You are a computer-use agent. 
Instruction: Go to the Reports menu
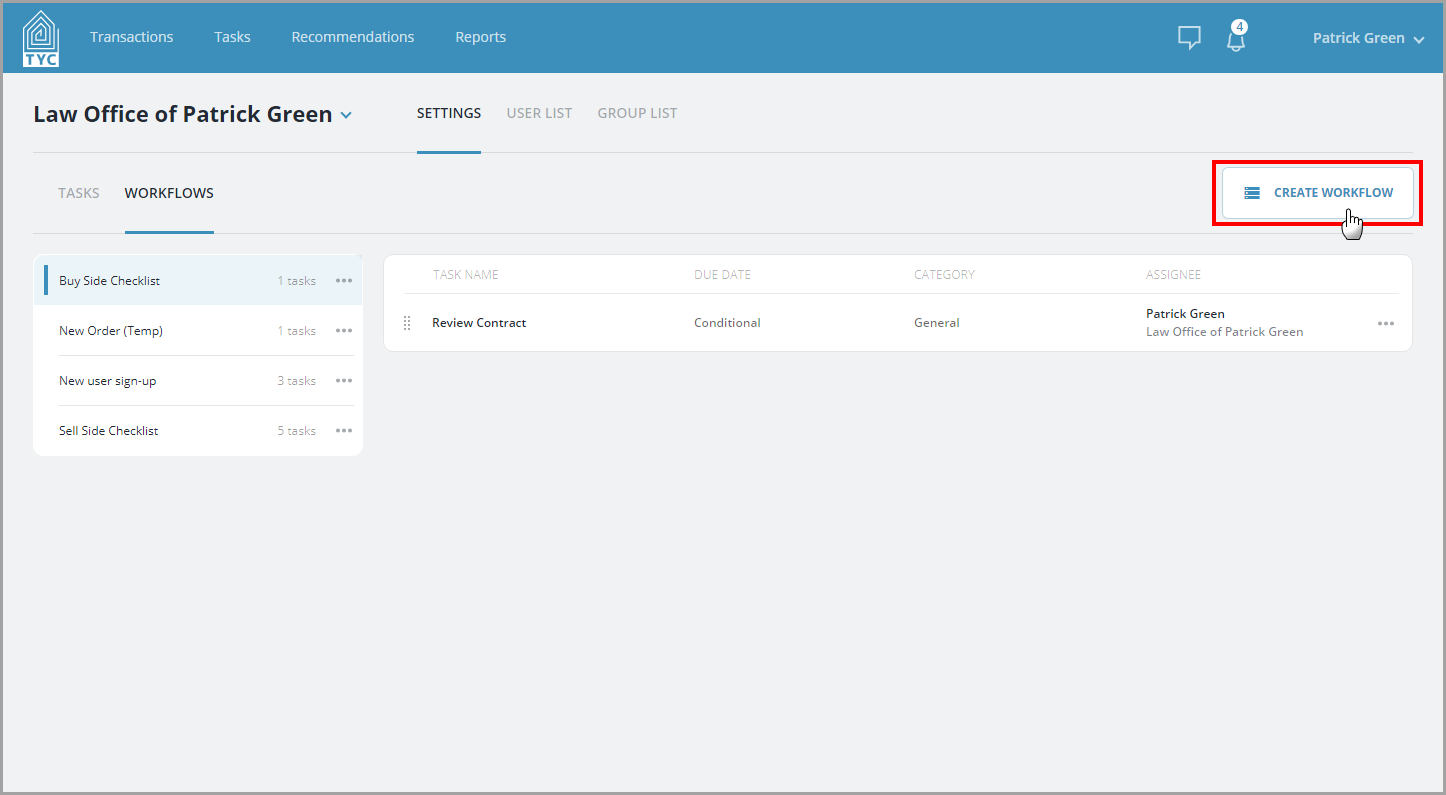[481, 37]
